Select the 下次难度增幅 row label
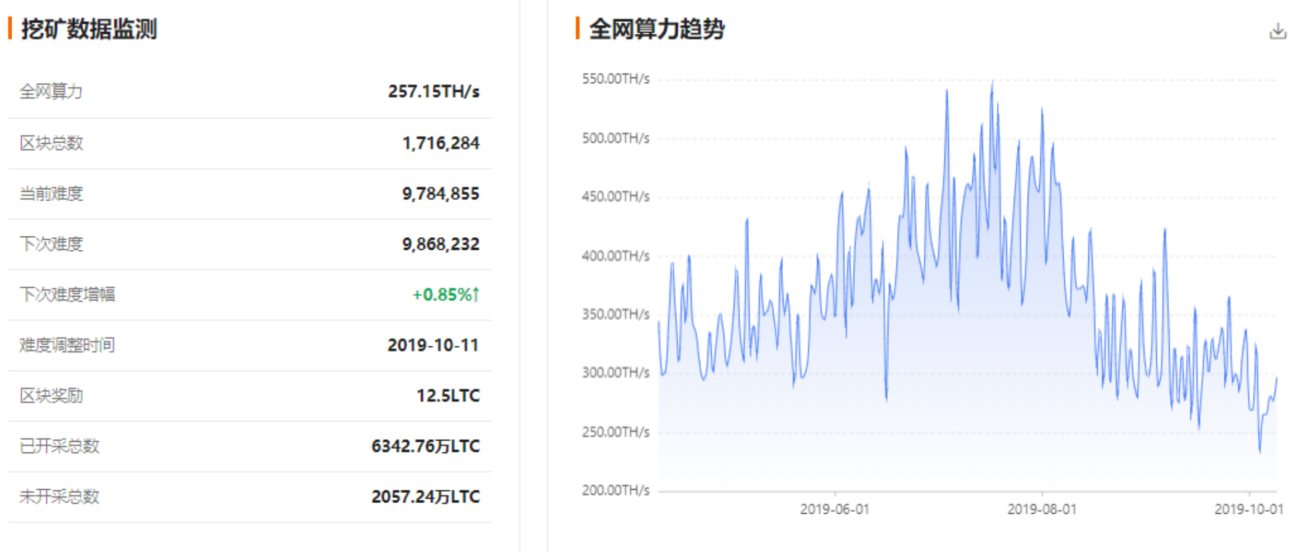 coord(67,294)
